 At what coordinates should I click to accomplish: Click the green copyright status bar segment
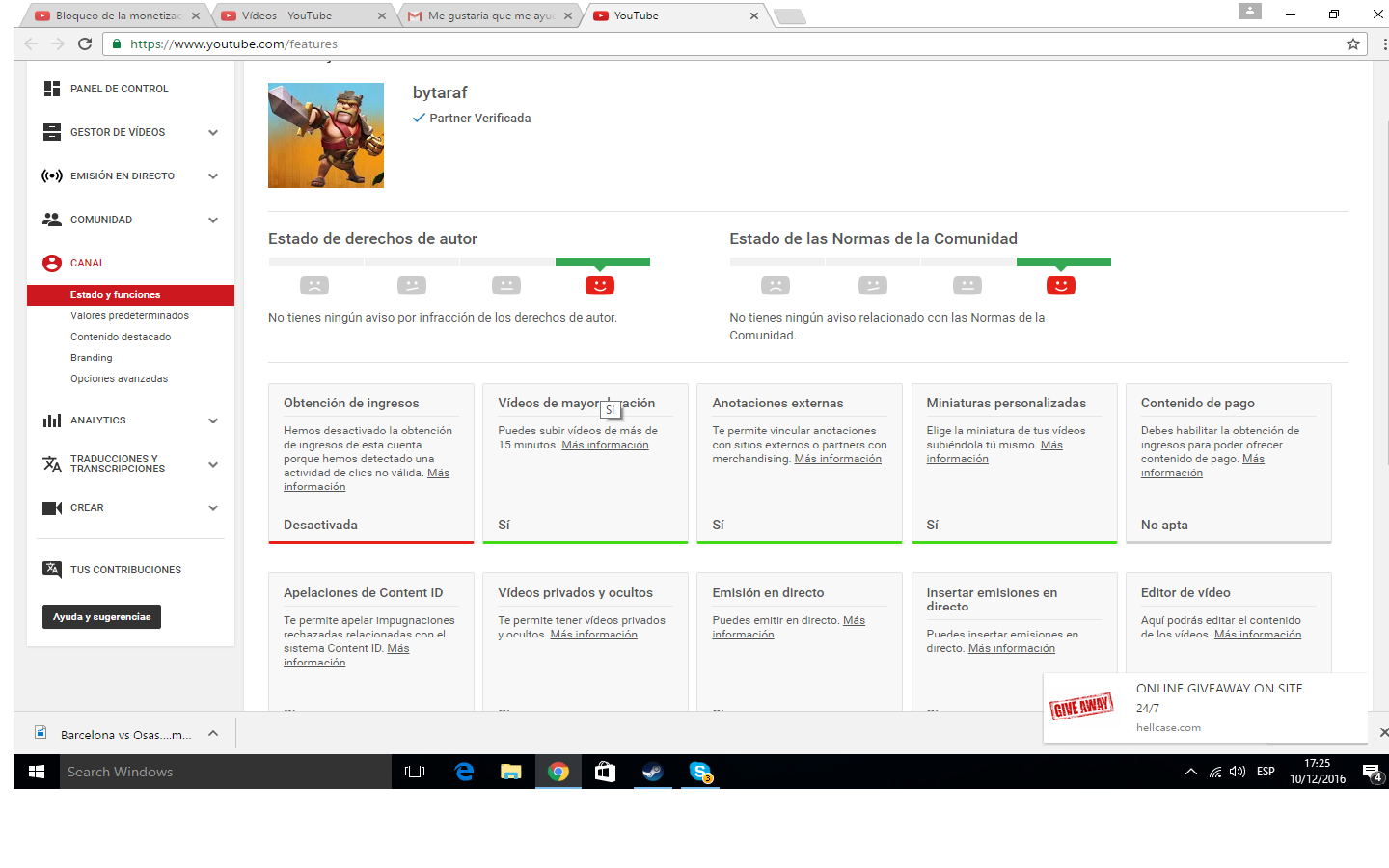coord(603,261)
